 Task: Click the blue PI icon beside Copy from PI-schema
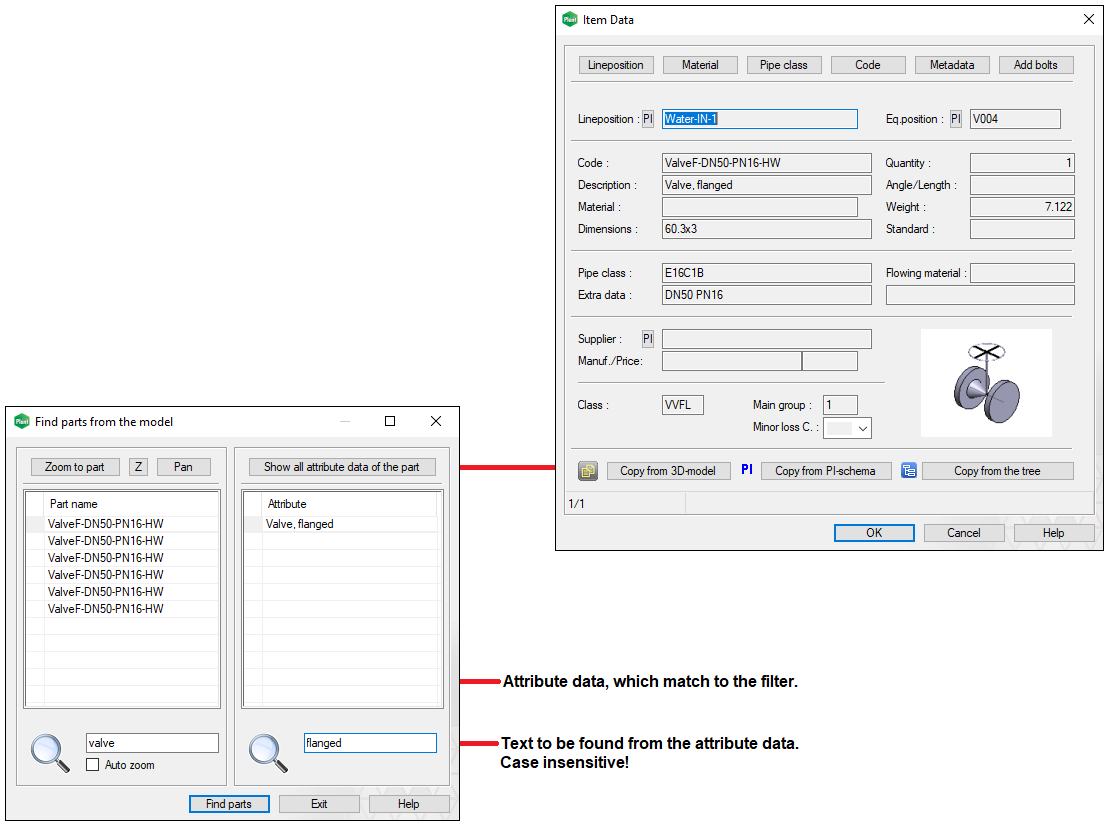[747, 470]
